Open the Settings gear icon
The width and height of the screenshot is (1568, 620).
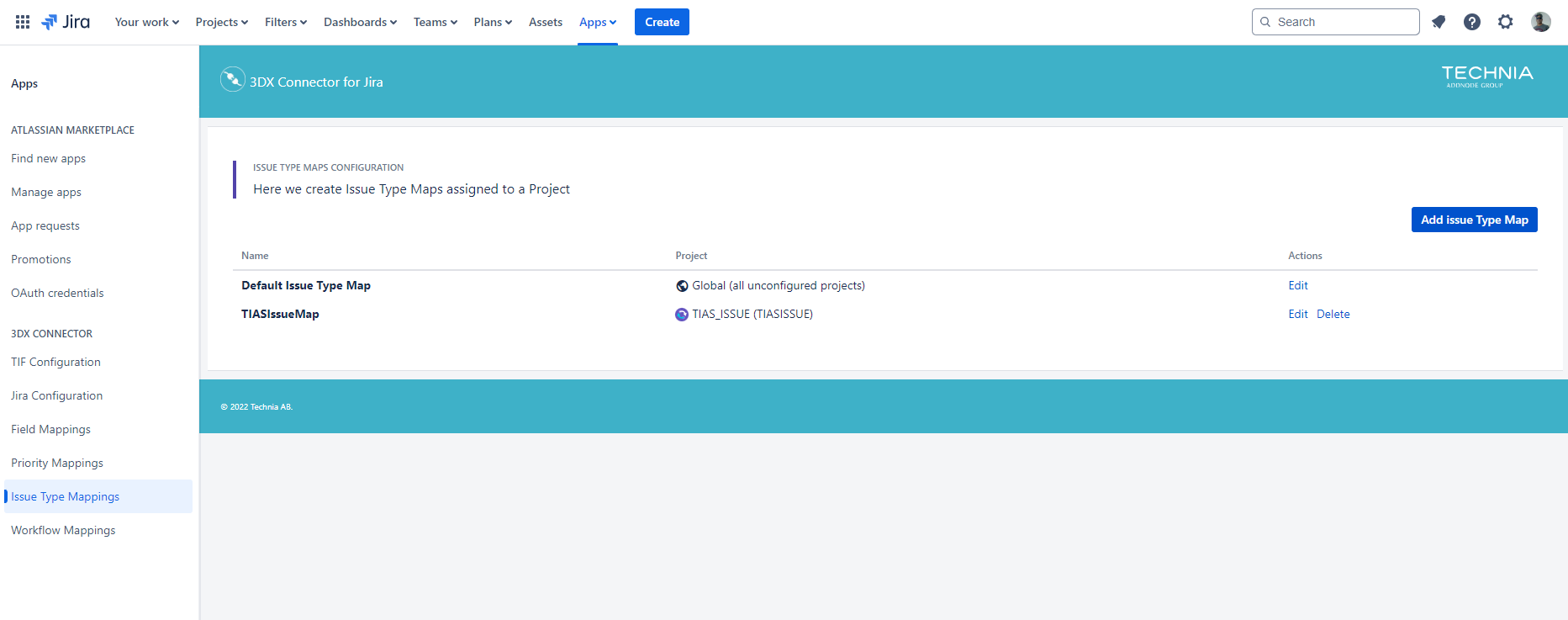1505,22
